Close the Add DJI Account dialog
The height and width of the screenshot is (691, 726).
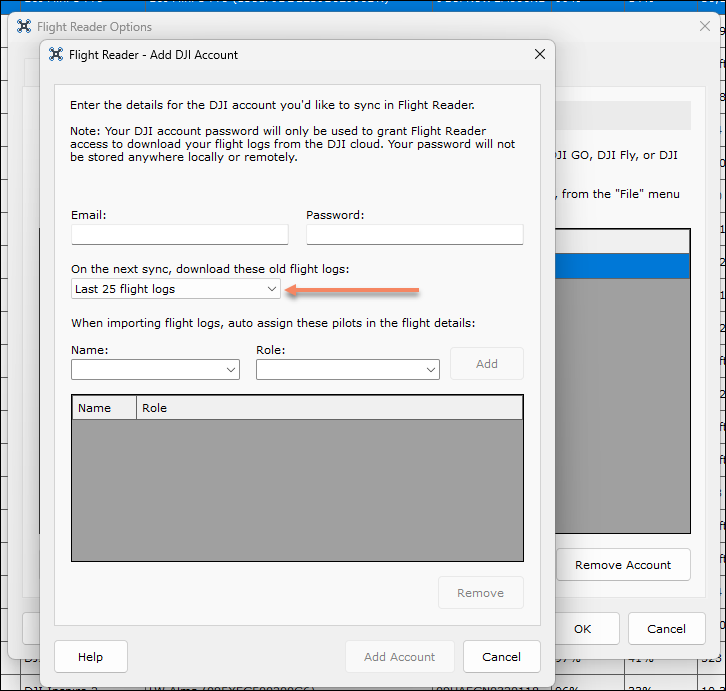click(539, 55)
